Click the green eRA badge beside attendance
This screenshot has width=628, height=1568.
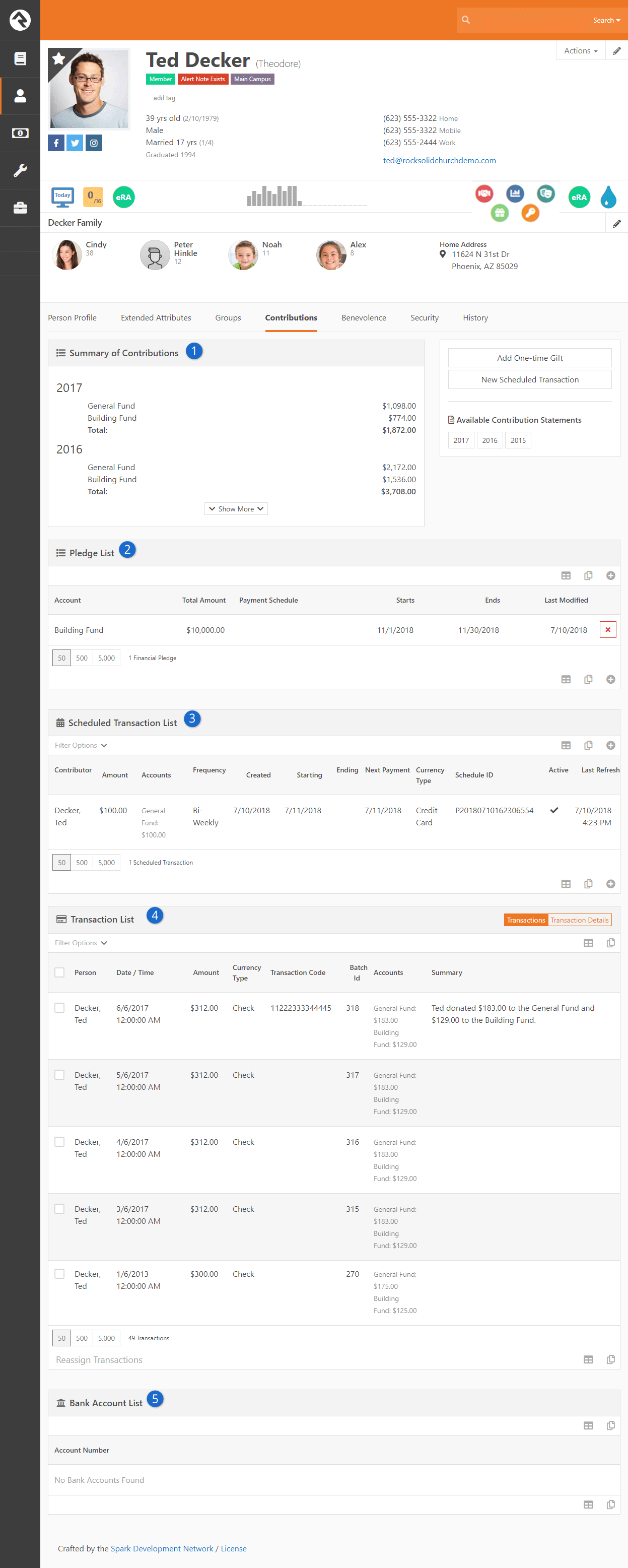[123, 197]
